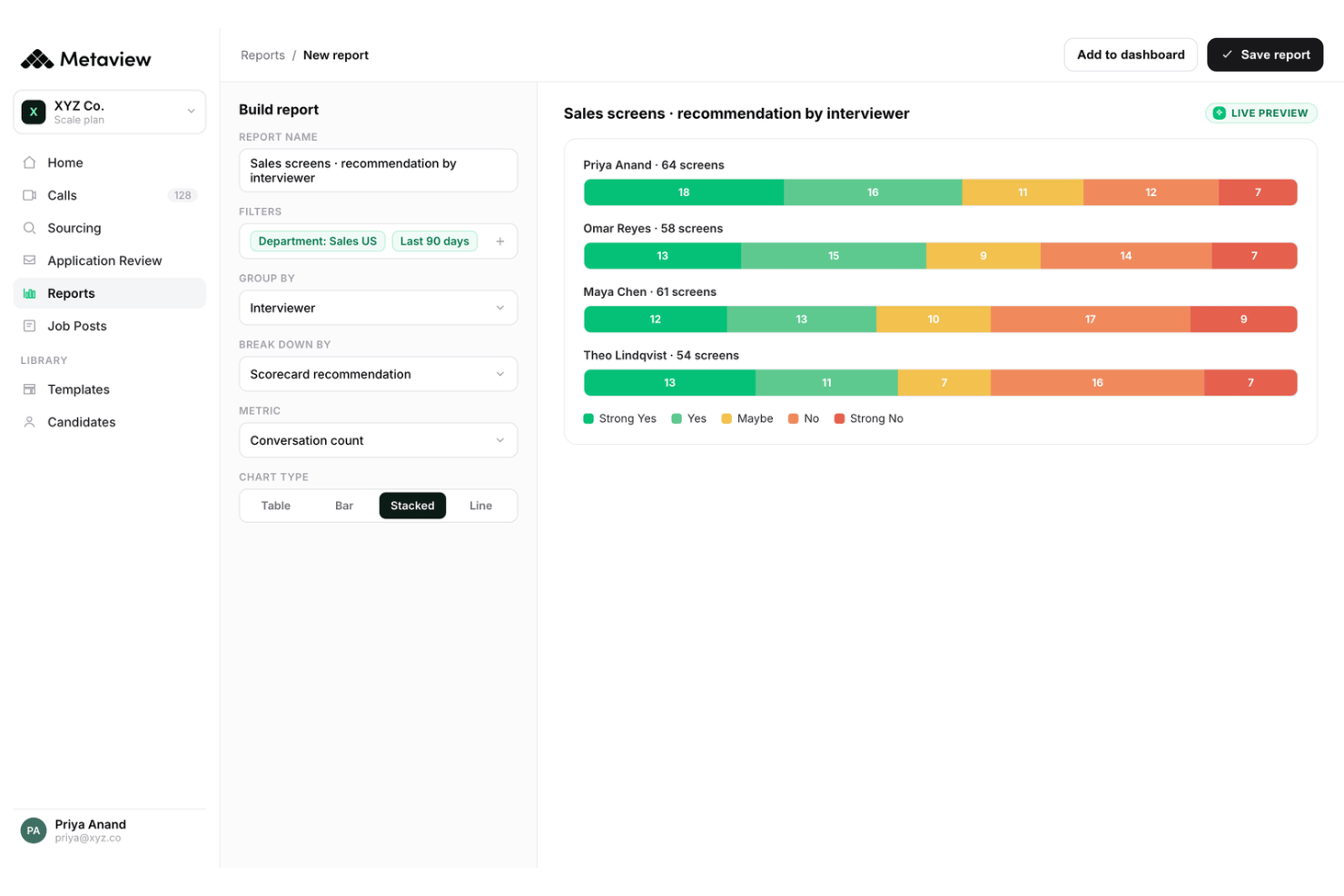Click the XYZ Co. workspace avatar
Viewport: 1344px width, 896px height.
[x=34, y=113]
